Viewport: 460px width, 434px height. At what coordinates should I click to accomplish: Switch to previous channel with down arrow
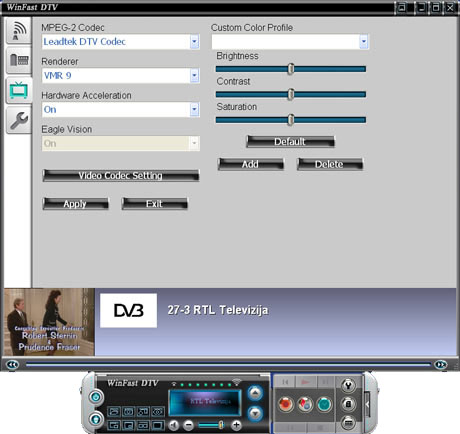point(255,414)
